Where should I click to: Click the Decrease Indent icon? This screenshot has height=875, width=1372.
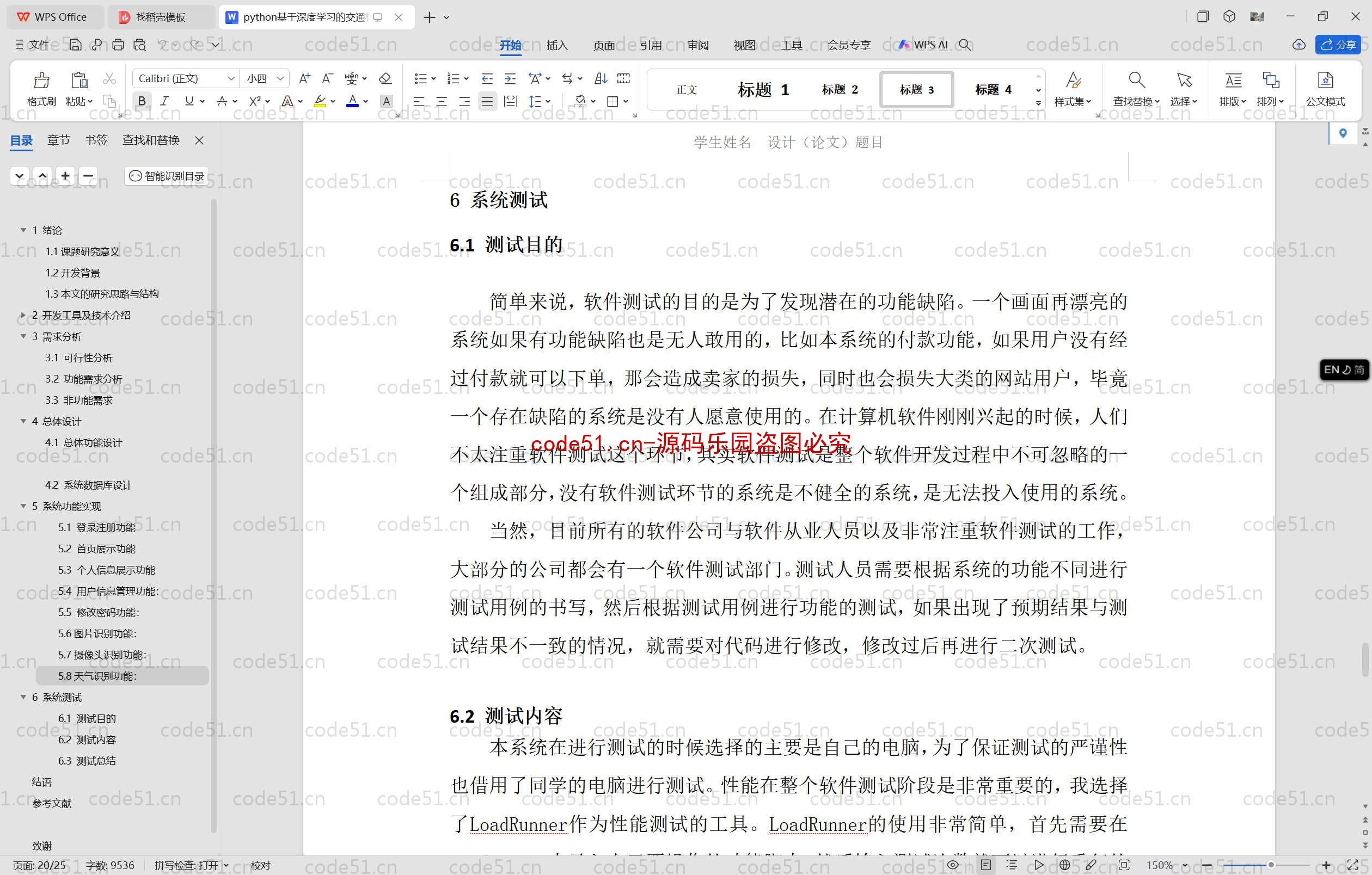pyautogui.click(x=487, y=78)
